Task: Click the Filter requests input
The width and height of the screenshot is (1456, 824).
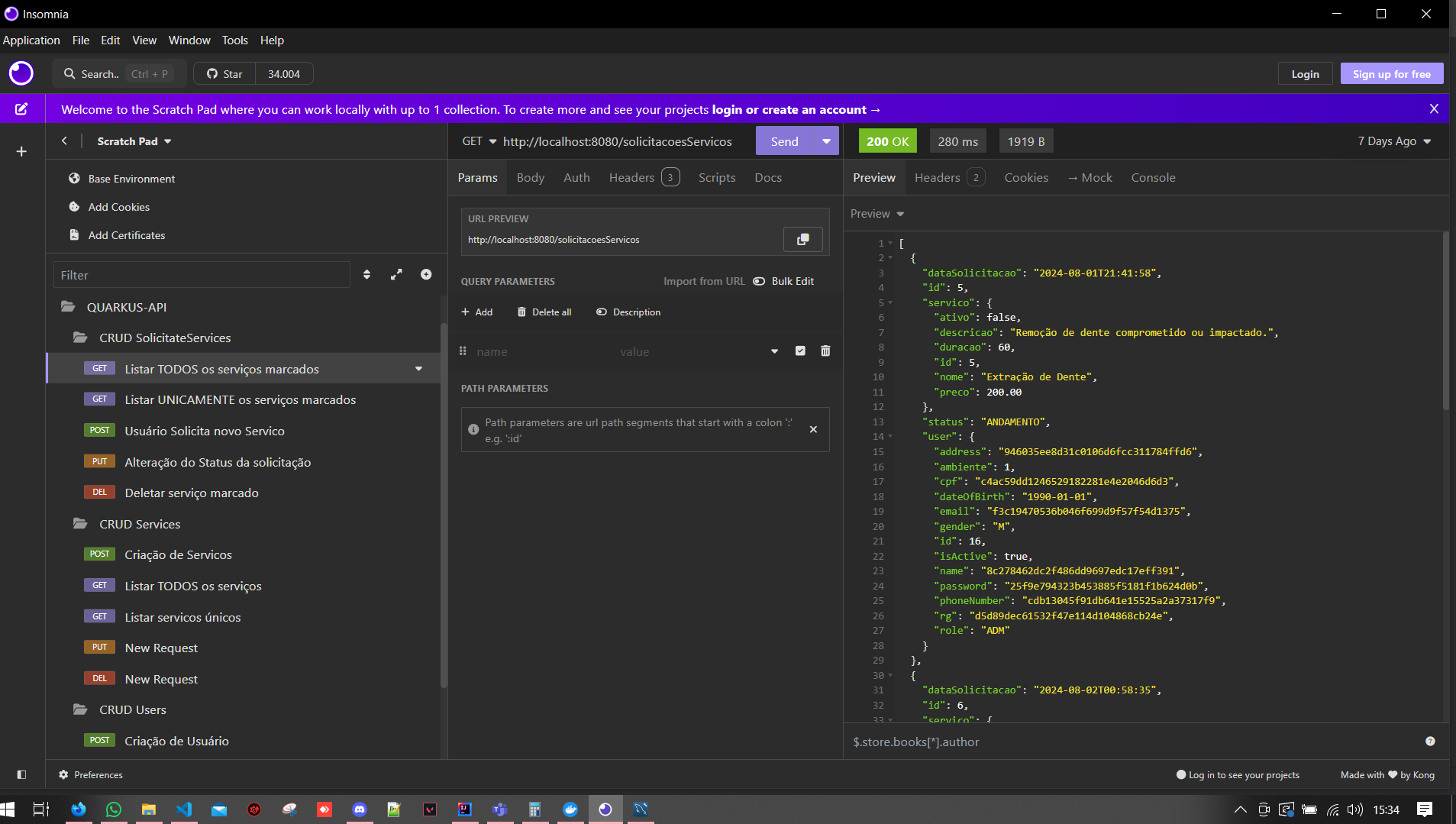Action: coord(202,275)
